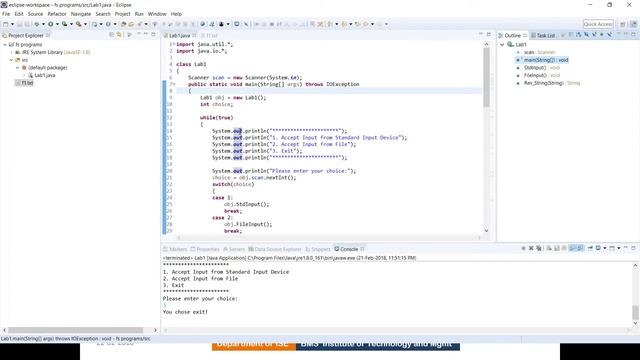Viewport: 640px width, 360px height.
Task: Toggle Show Console When Standard Out Changes
Action: point(572,248)
